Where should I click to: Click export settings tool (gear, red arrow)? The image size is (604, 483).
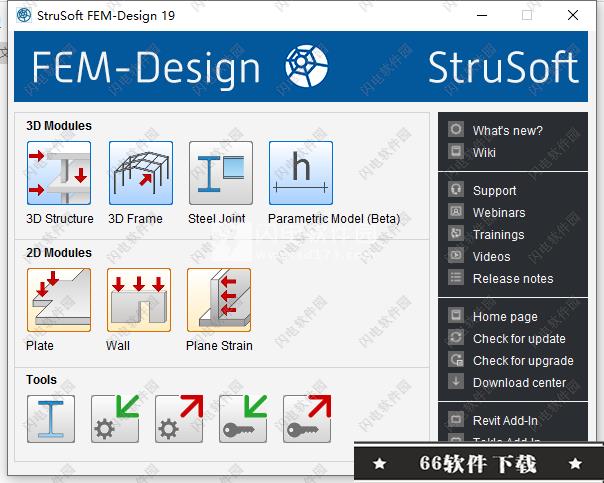(179, 419)
